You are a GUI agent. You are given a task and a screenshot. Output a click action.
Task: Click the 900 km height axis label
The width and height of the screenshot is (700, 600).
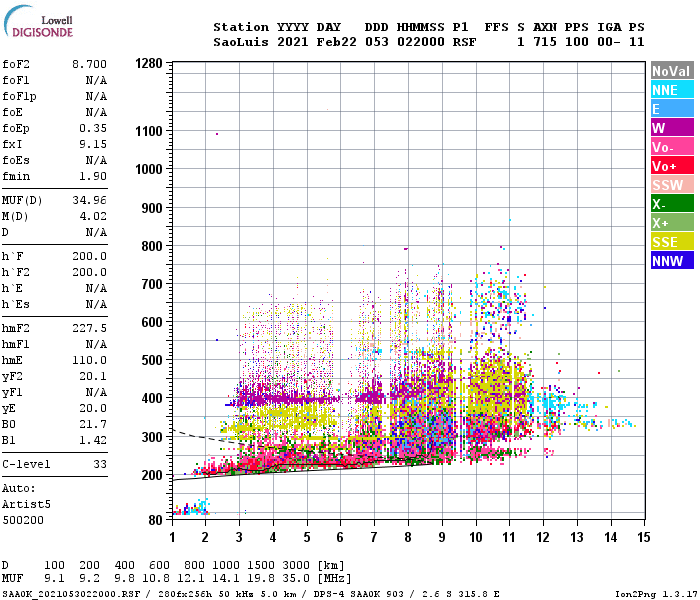point(152,208)
